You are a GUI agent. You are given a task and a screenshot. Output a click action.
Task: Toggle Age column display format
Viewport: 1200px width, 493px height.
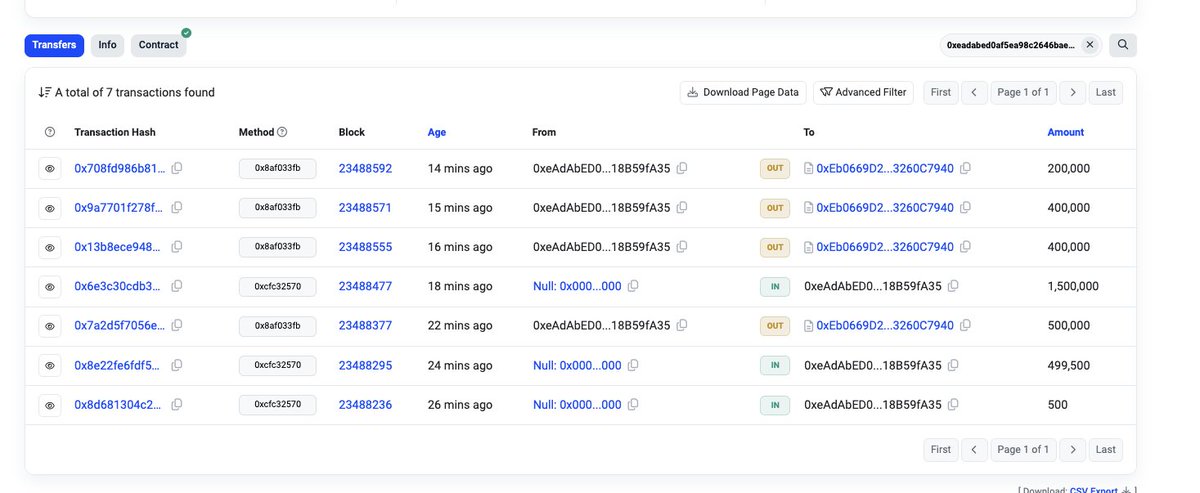437,132
